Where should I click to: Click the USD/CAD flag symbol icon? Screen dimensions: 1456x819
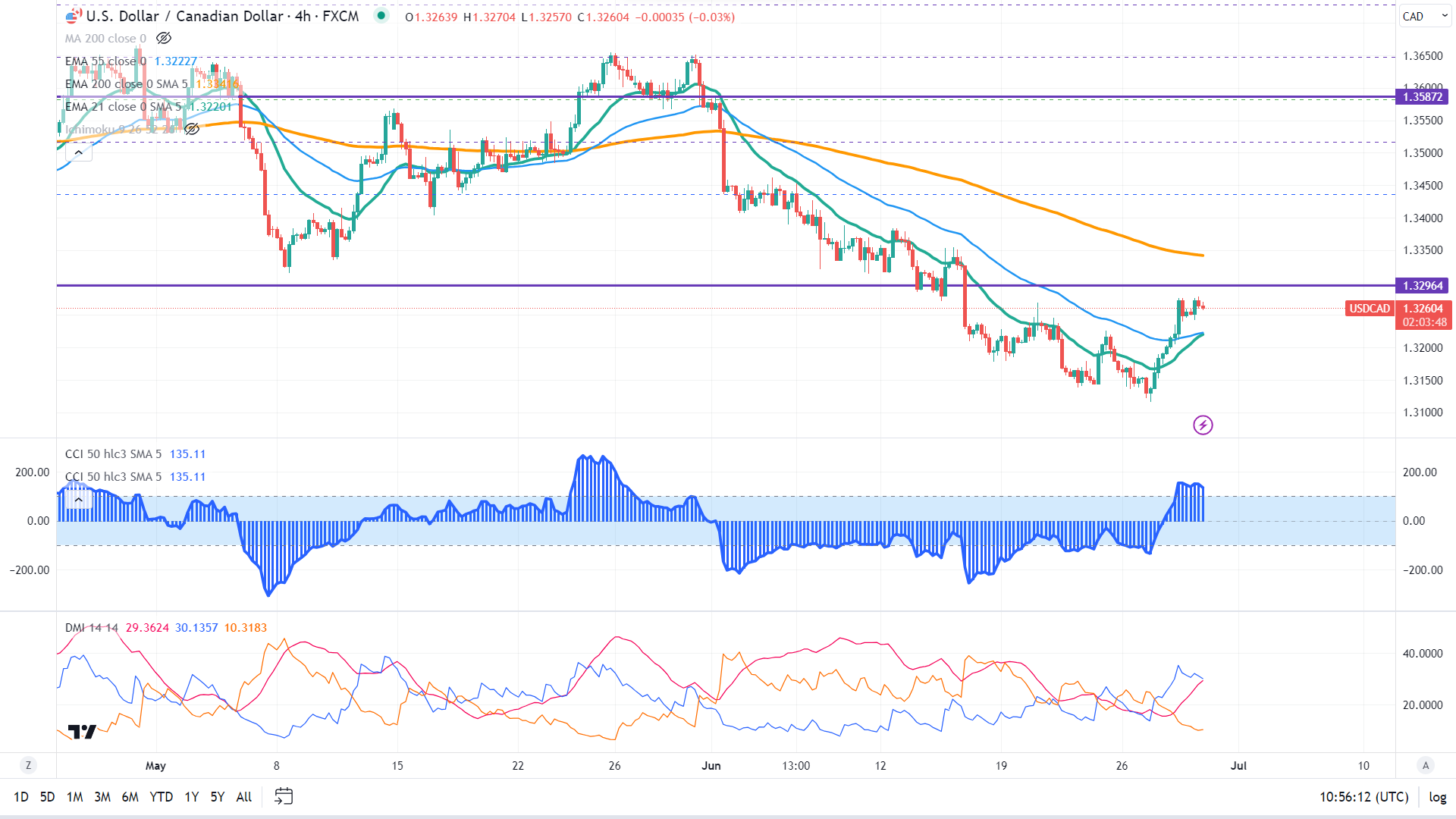tap(74, 16)
